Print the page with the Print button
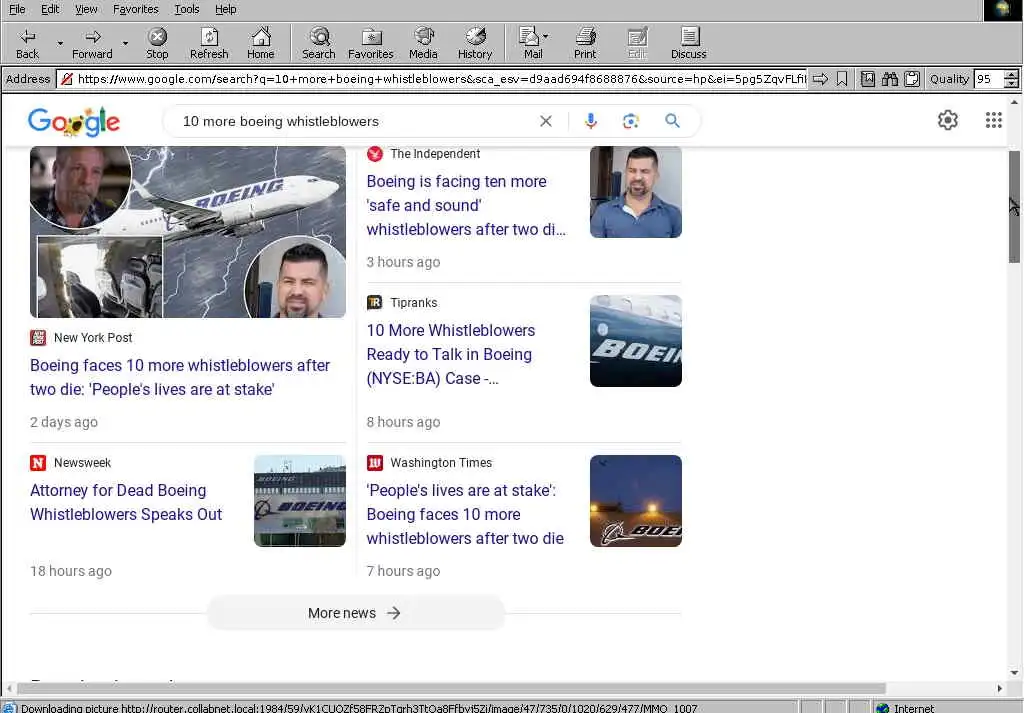Viewport: 1024px width, 713px height. click(x=585, y=44)
